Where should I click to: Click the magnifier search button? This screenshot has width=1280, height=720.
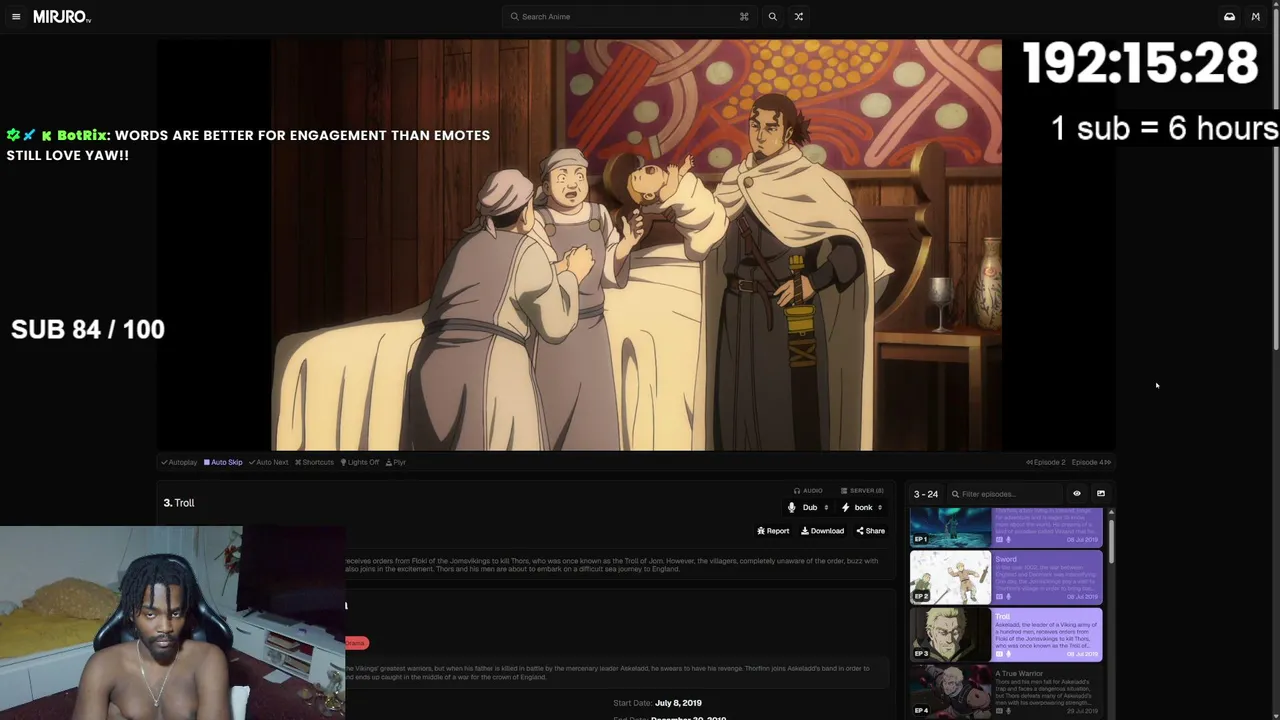[x=772, y=17]
